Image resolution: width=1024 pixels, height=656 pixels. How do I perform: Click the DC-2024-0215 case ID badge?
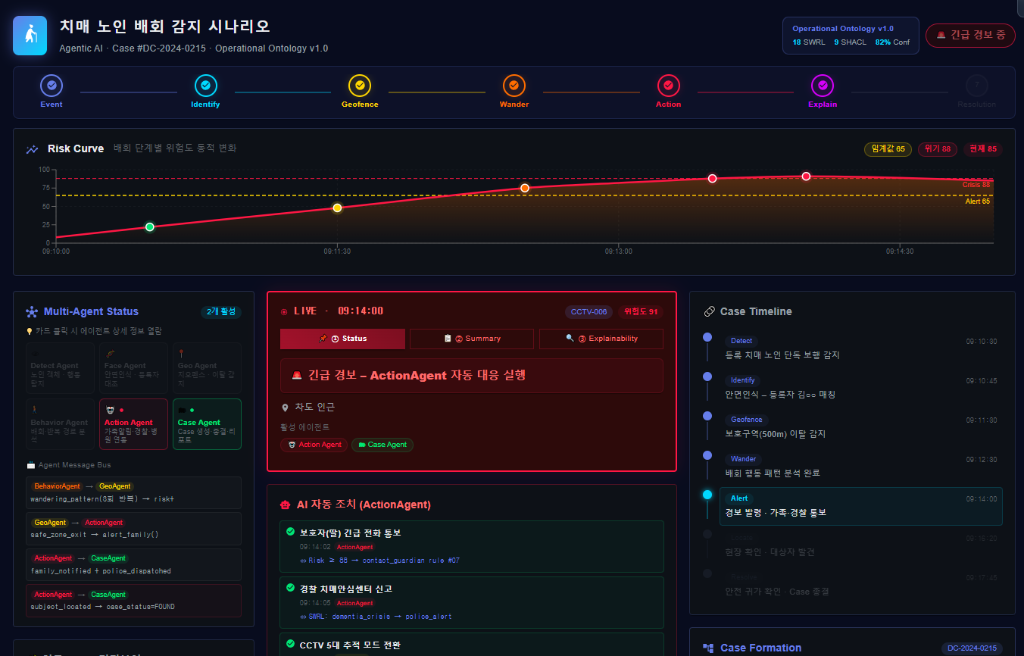pyautogui.click(x=972, y=648)
